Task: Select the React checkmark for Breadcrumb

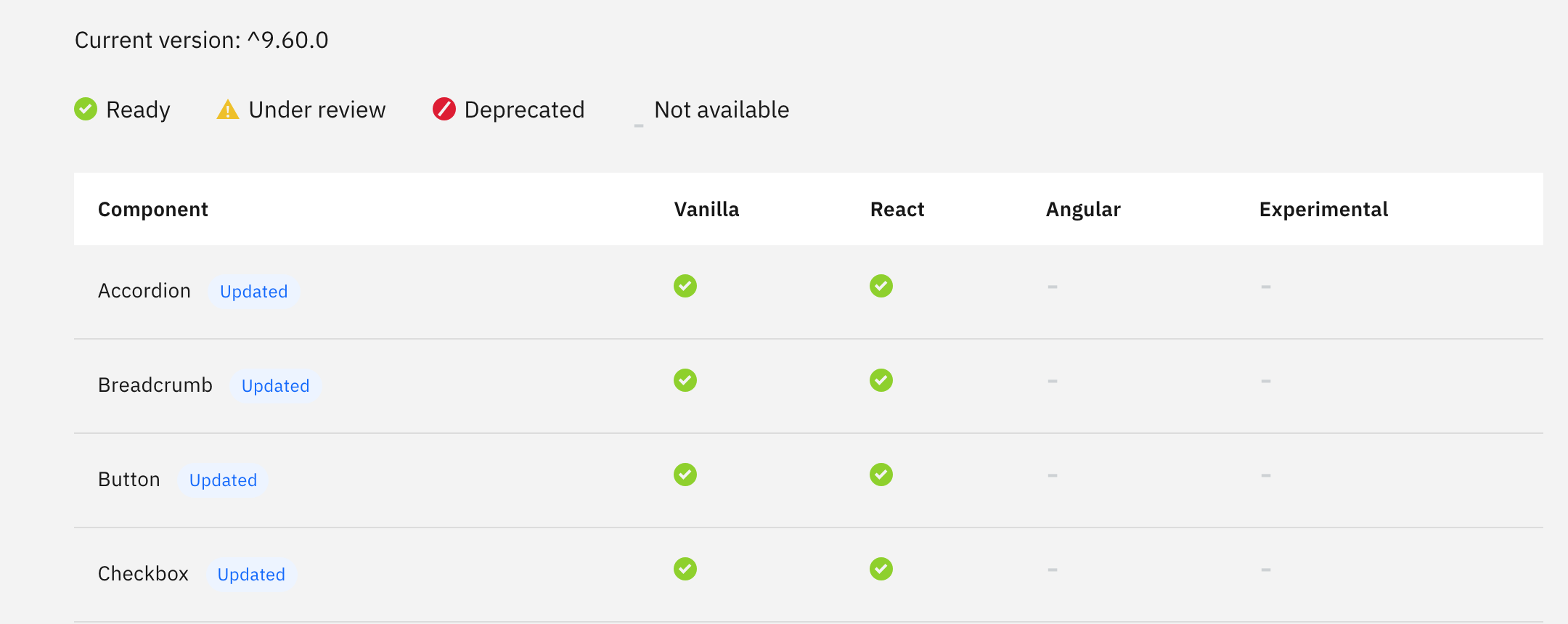Action: [x=881, y=380]
